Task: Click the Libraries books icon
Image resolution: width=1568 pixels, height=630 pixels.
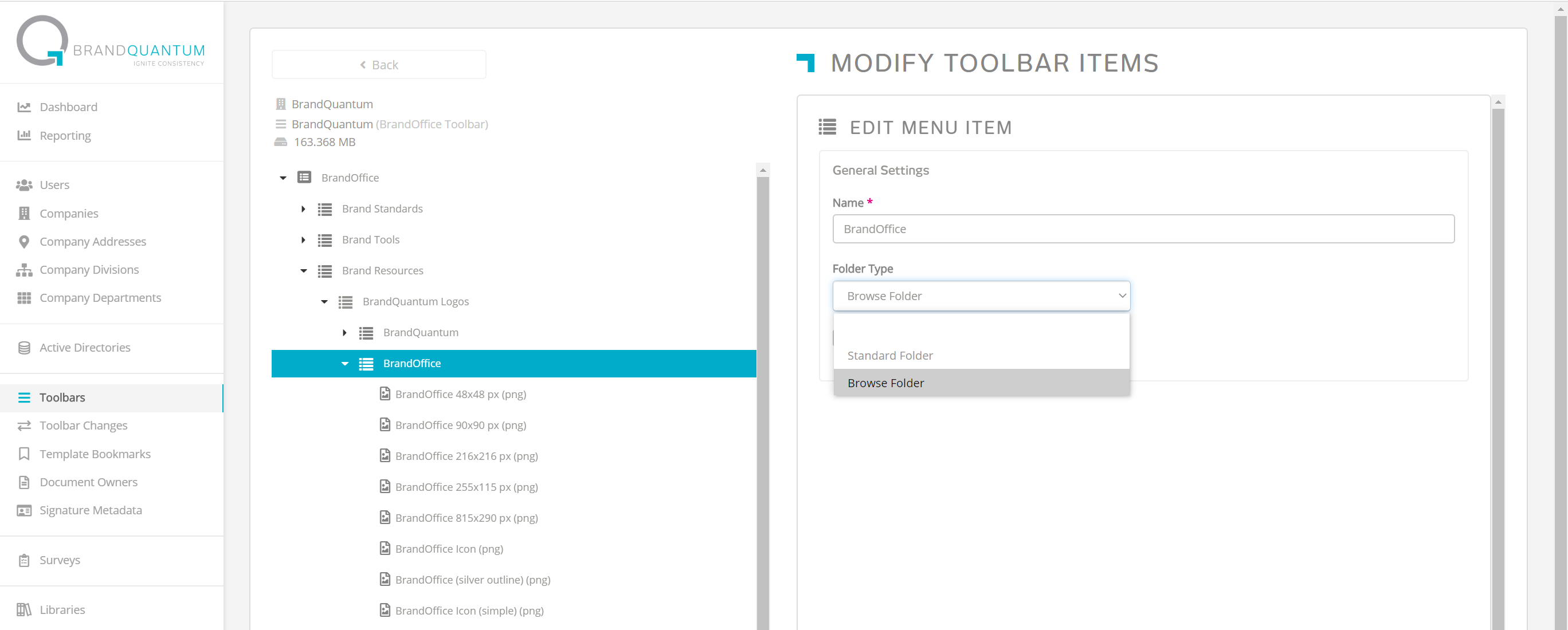Action: 23,609
